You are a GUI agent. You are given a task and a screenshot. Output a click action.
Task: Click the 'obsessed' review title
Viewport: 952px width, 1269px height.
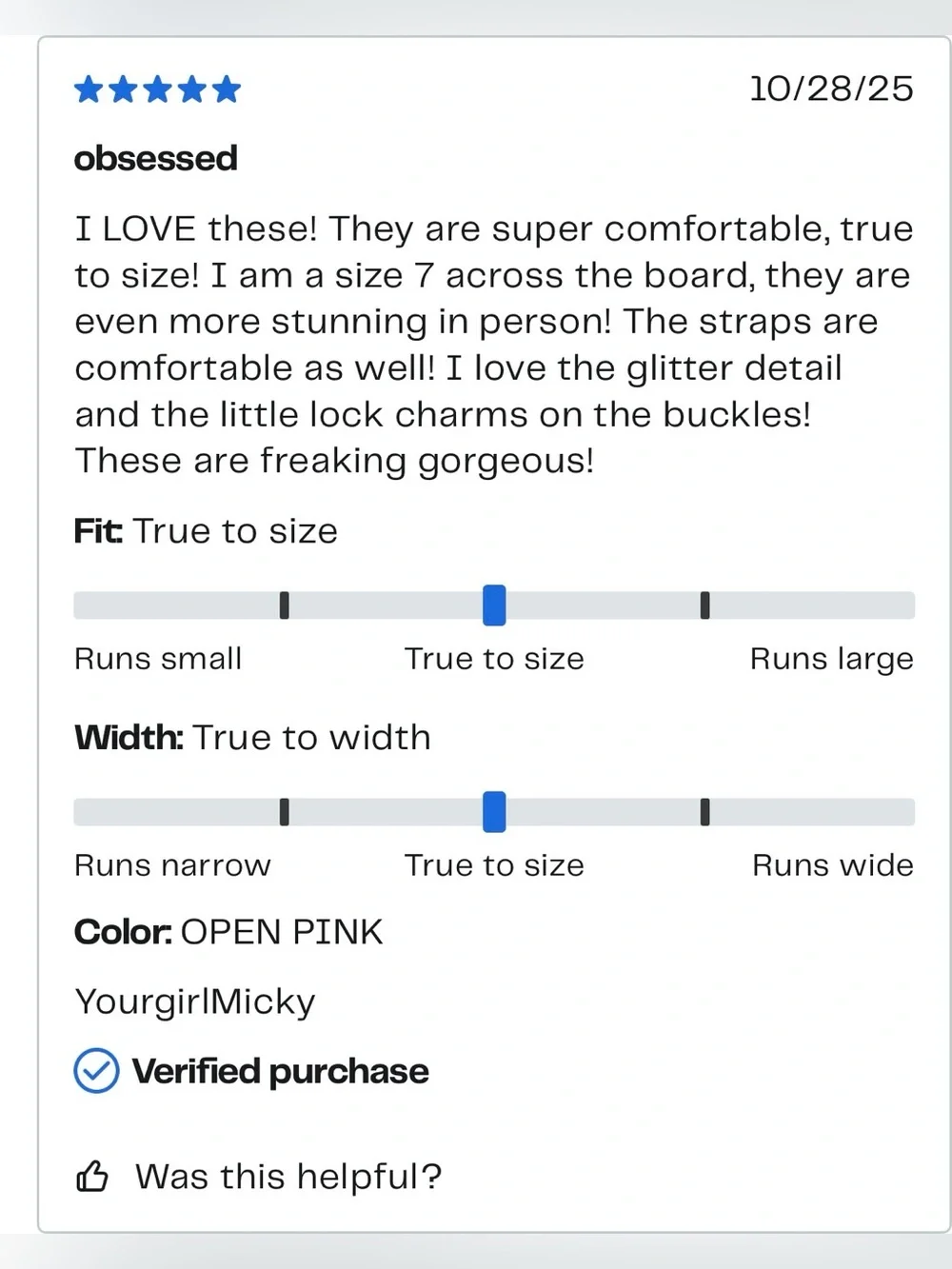[156, 158]
